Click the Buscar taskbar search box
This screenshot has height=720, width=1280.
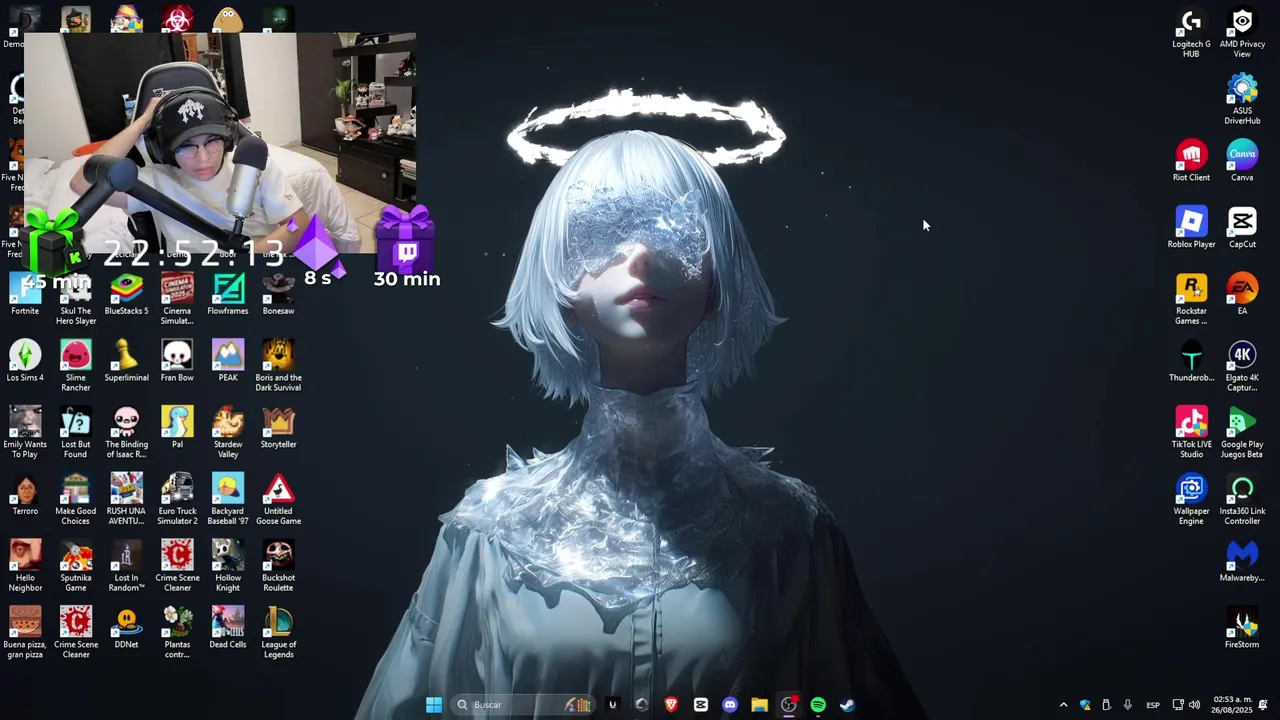[x=522, y=705]
